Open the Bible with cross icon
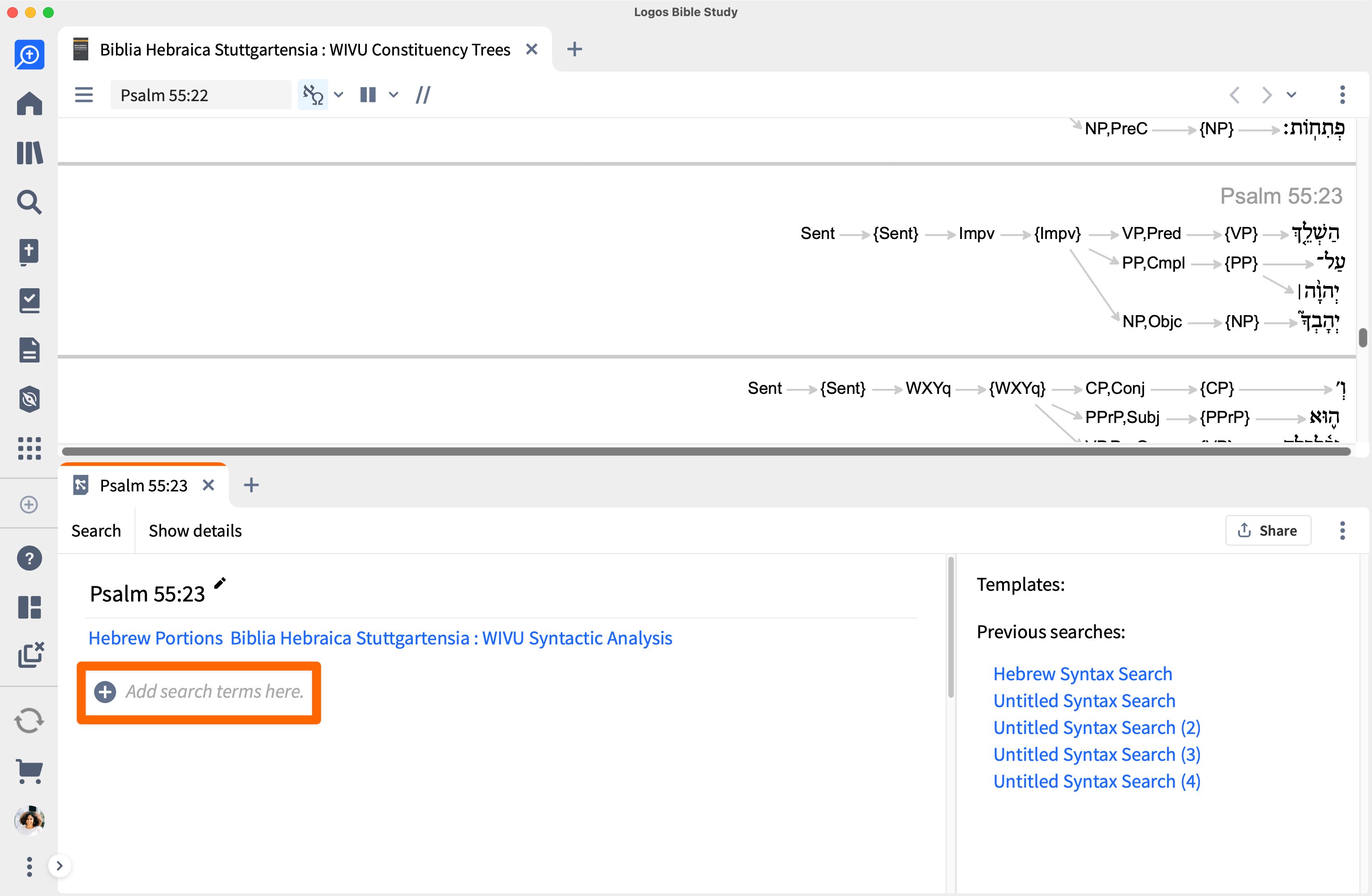1372x896 pixels. (x=30, y=252)
